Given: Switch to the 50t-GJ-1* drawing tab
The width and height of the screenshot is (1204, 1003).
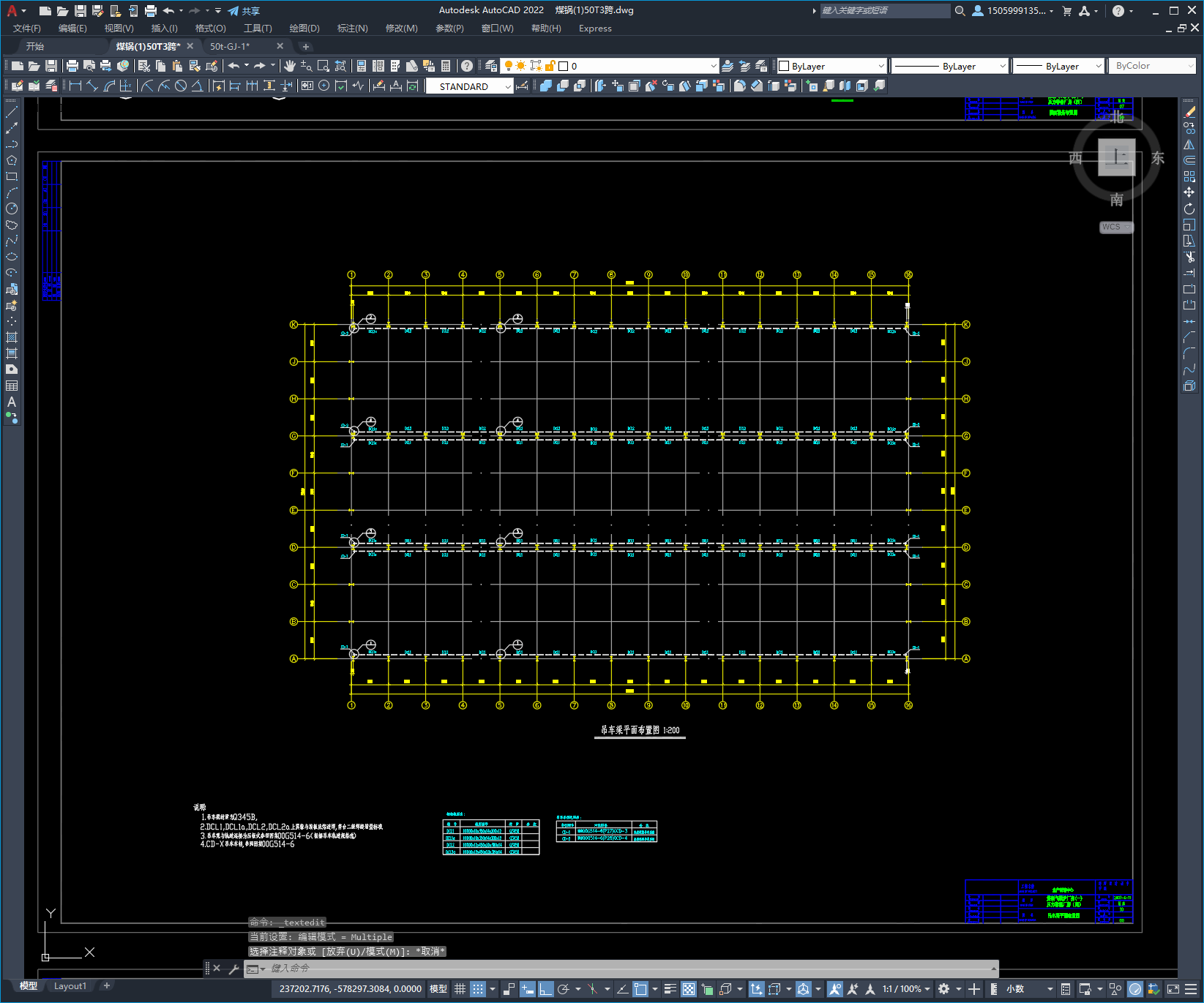Looking at the screenshot, I should click(231, 46).
